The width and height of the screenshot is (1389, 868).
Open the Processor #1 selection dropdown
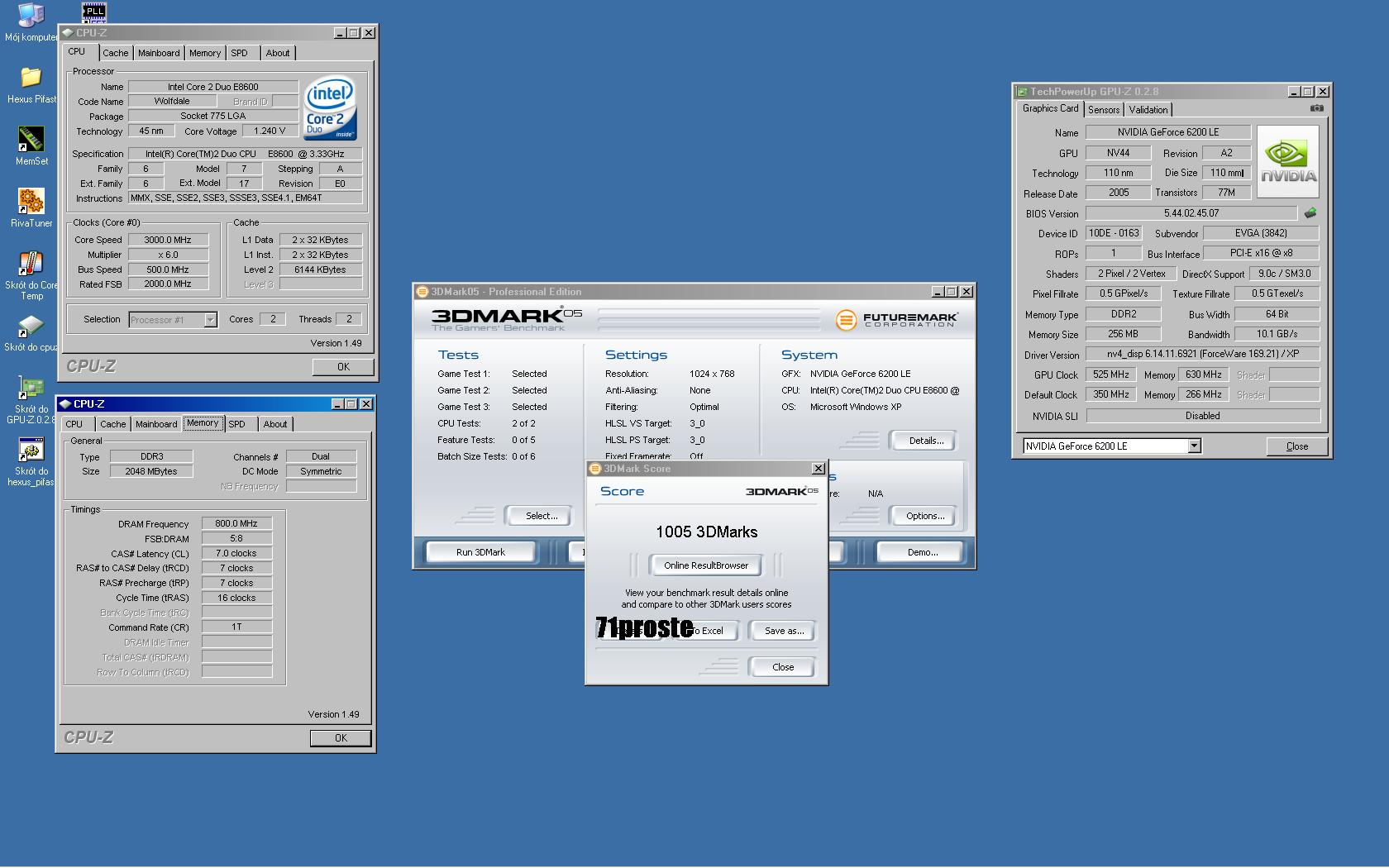[210, 320]
